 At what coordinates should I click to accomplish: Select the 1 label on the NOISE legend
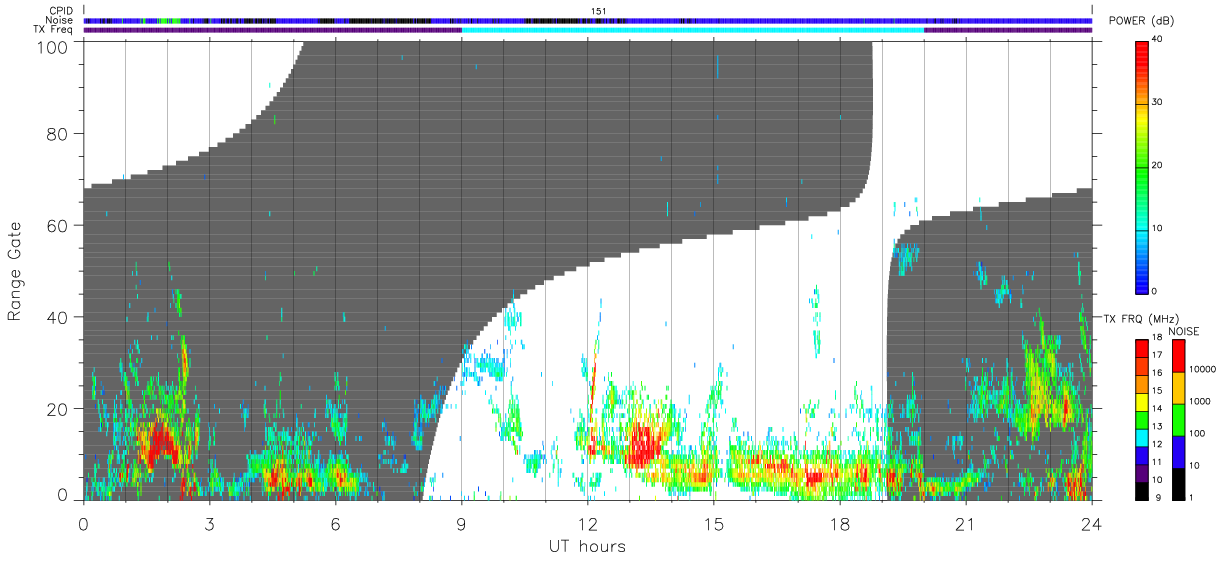(1191, 498)
